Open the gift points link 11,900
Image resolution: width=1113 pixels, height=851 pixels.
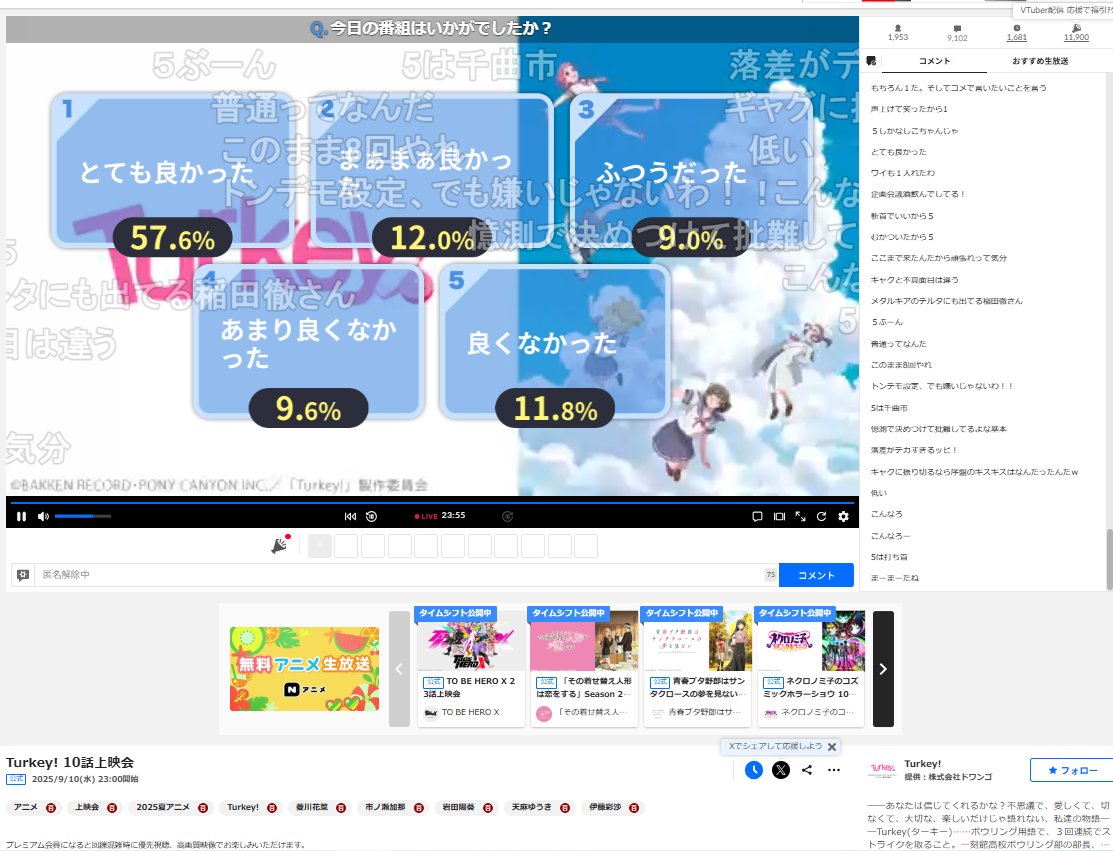point(1076,33)
